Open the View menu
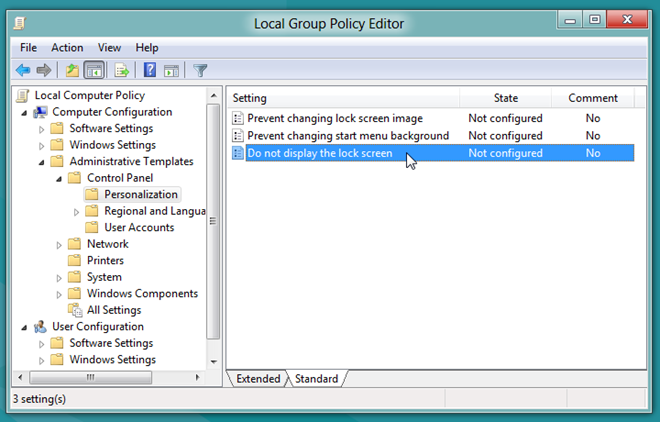The width and height of the screenshot is (660, 422). 109,47
